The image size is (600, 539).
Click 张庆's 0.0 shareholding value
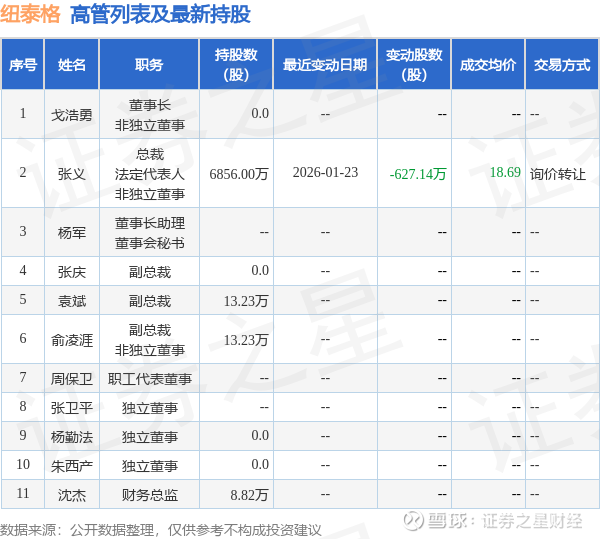pos(260,270)
